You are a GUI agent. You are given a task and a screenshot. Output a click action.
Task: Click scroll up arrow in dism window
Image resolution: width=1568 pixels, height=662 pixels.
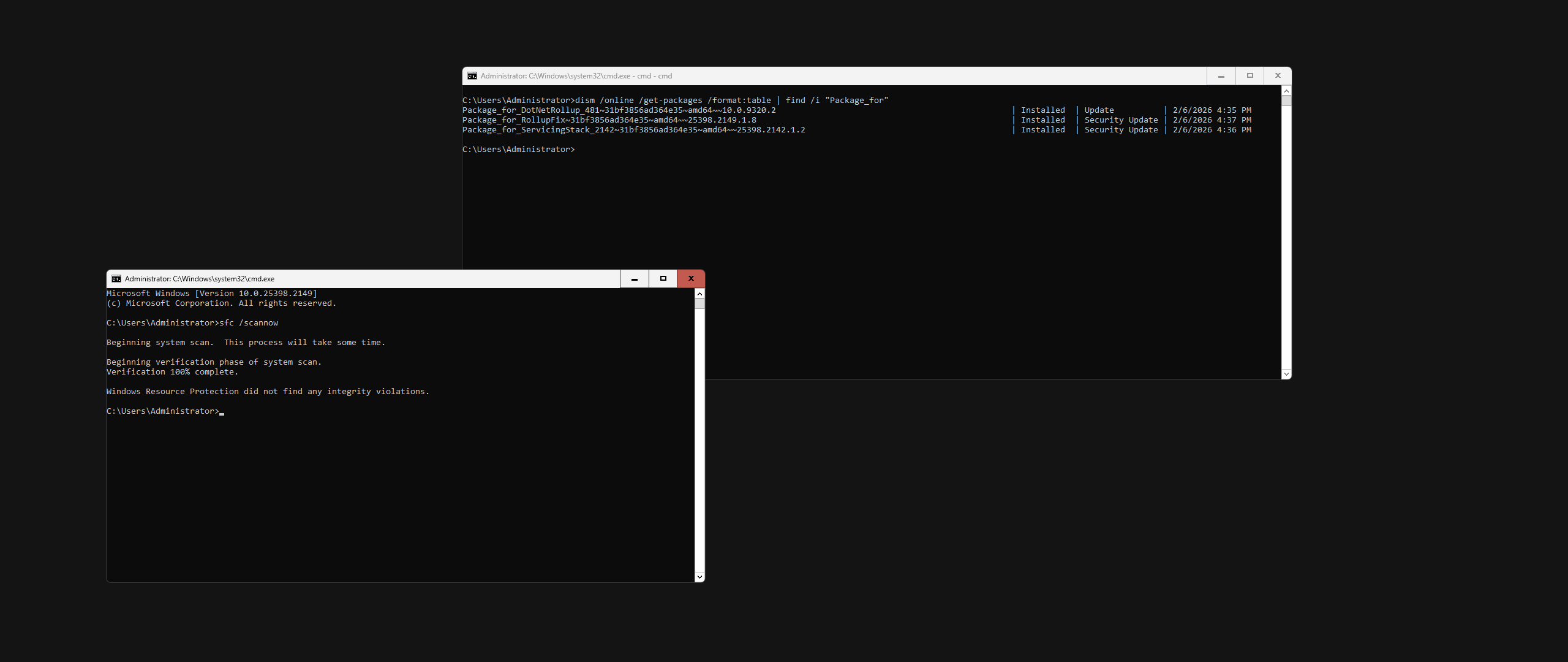(1286, 91)
